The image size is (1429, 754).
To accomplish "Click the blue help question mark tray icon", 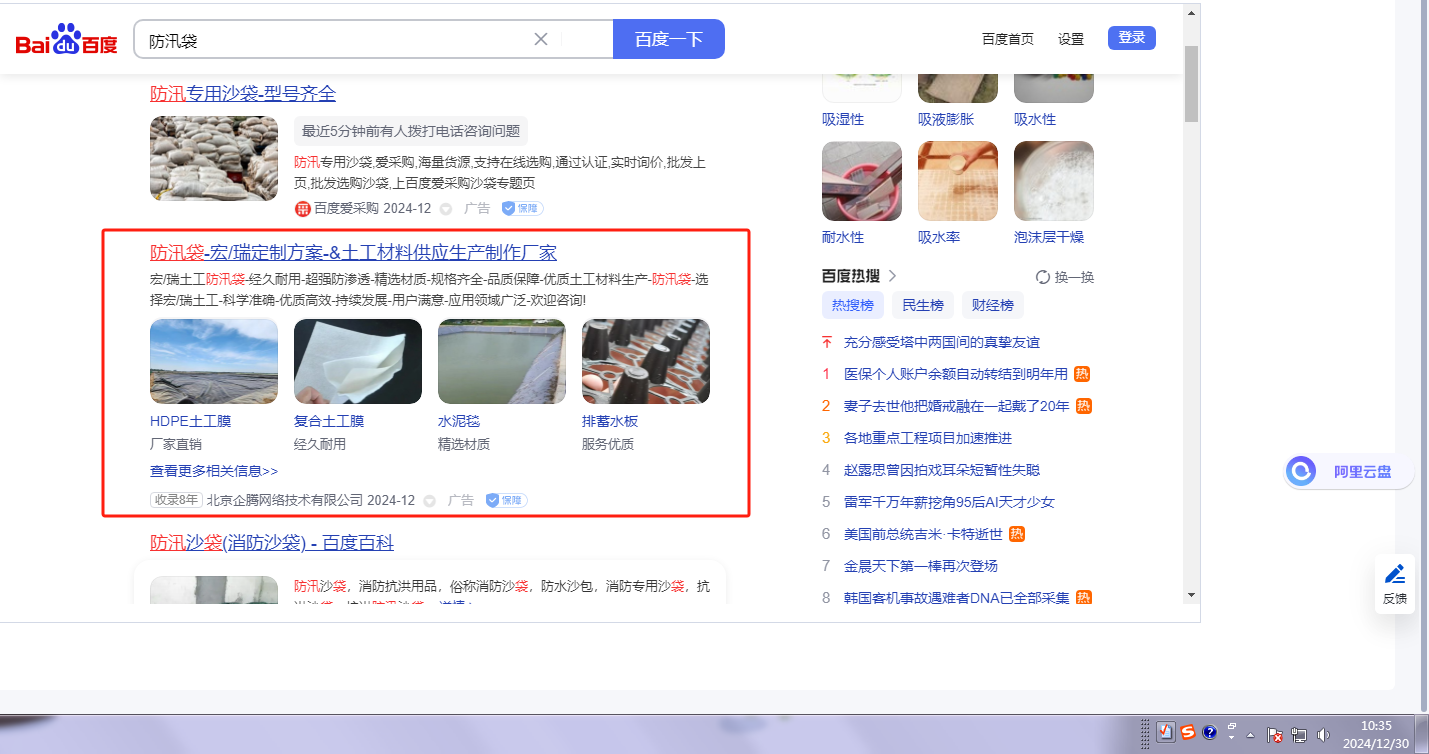I will point(1209,732).
